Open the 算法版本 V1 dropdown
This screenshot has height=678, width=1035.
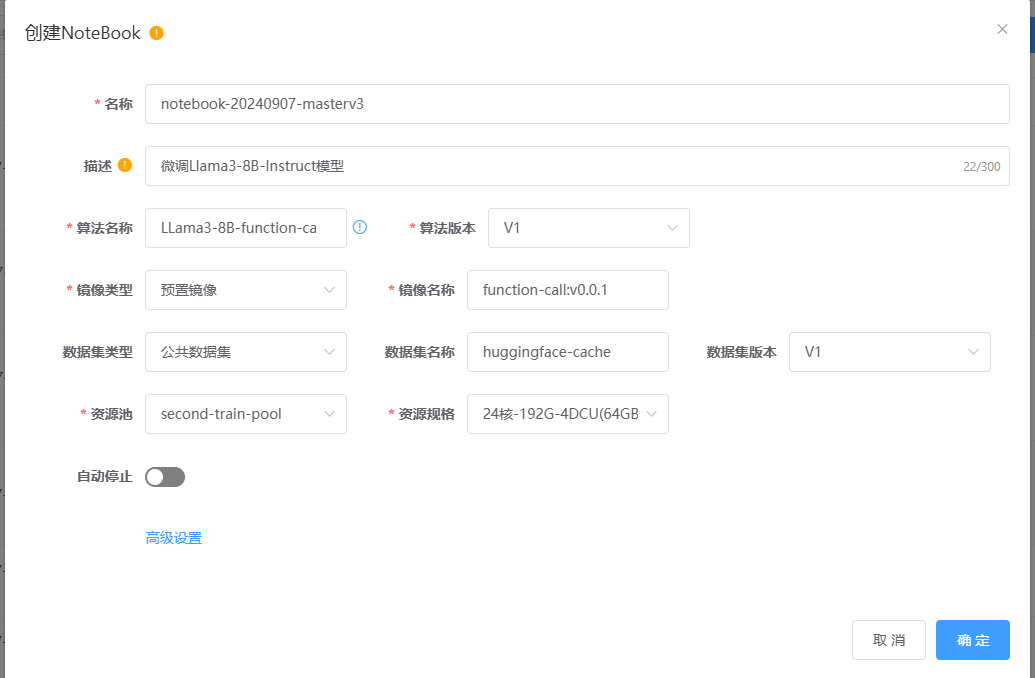[588, 228]
